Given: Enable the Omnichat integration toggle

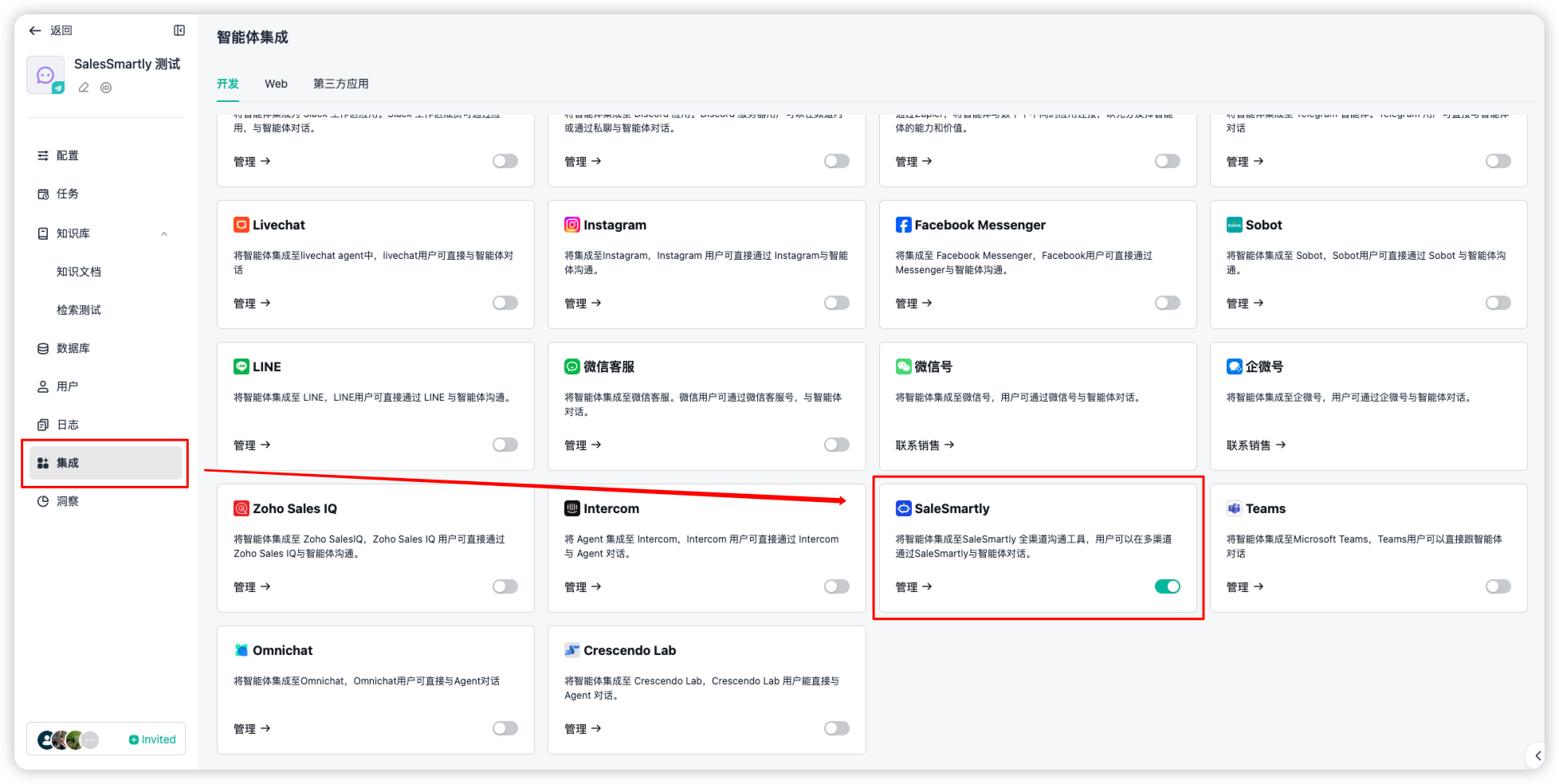Looking at the screenshot, I should [505, 728].
